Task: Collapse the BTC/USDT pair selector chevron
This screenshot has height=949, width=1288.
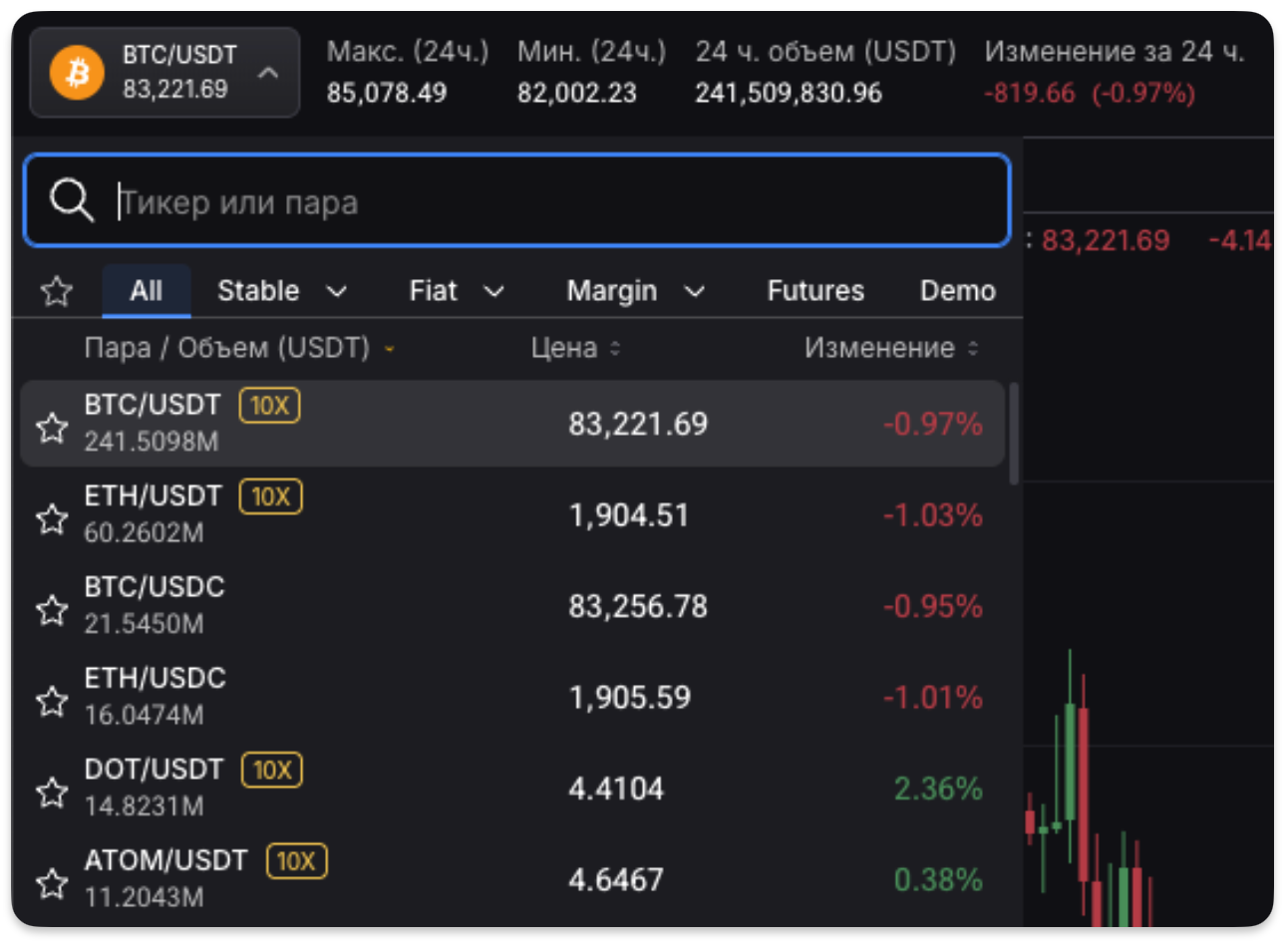Action: 268,73
